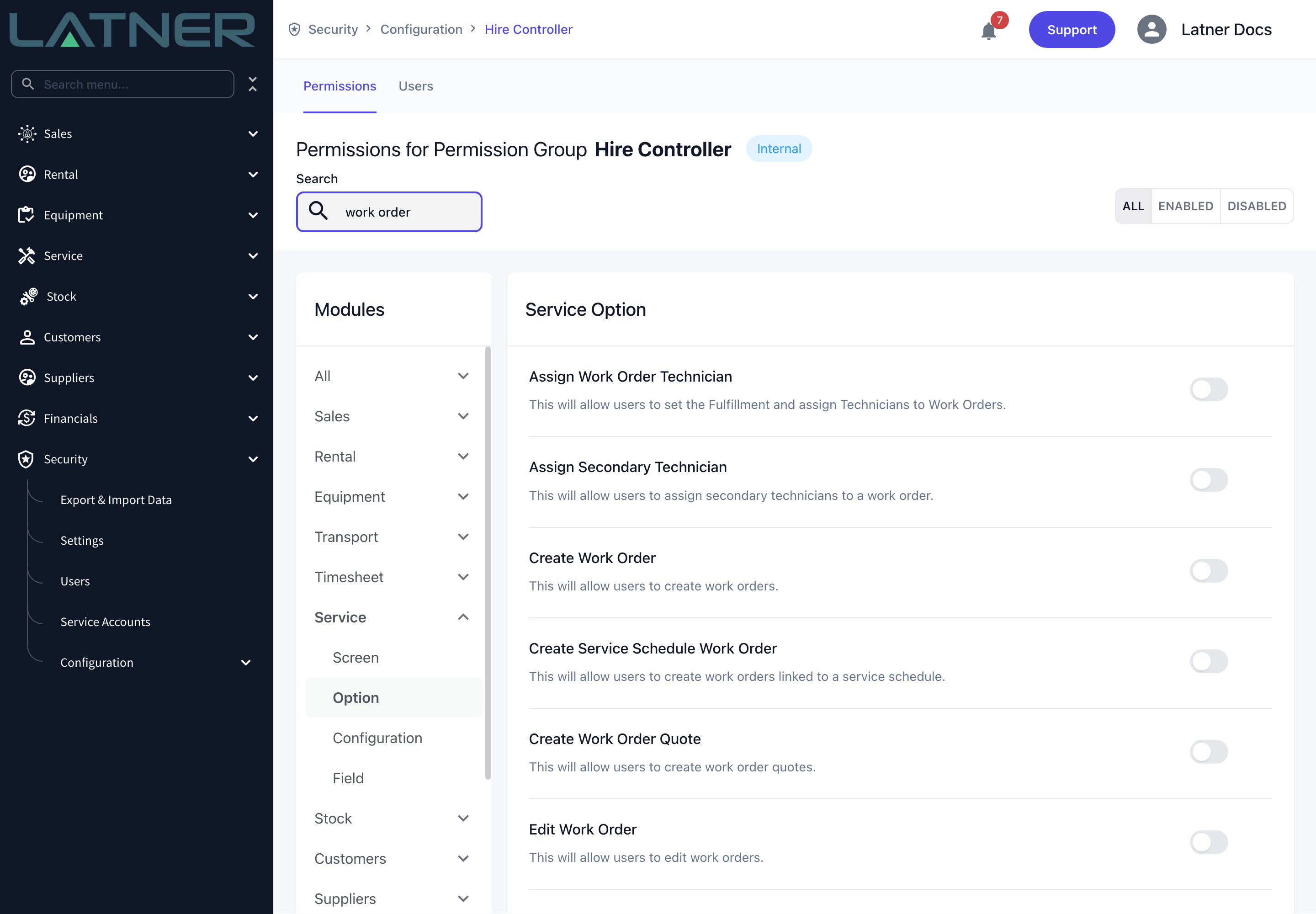Image resolution: width=1316 pixels, height=914 pixels.
Task: Select Field under Service module
Action: 348,778
